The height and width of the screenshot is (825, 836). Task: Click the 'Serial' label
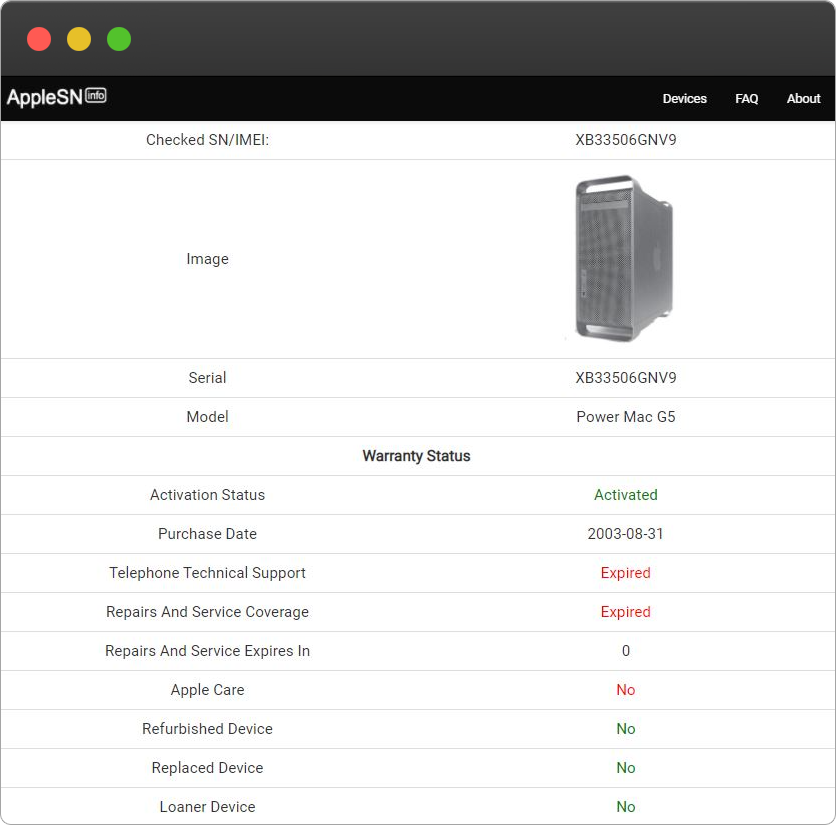[207, 378]
